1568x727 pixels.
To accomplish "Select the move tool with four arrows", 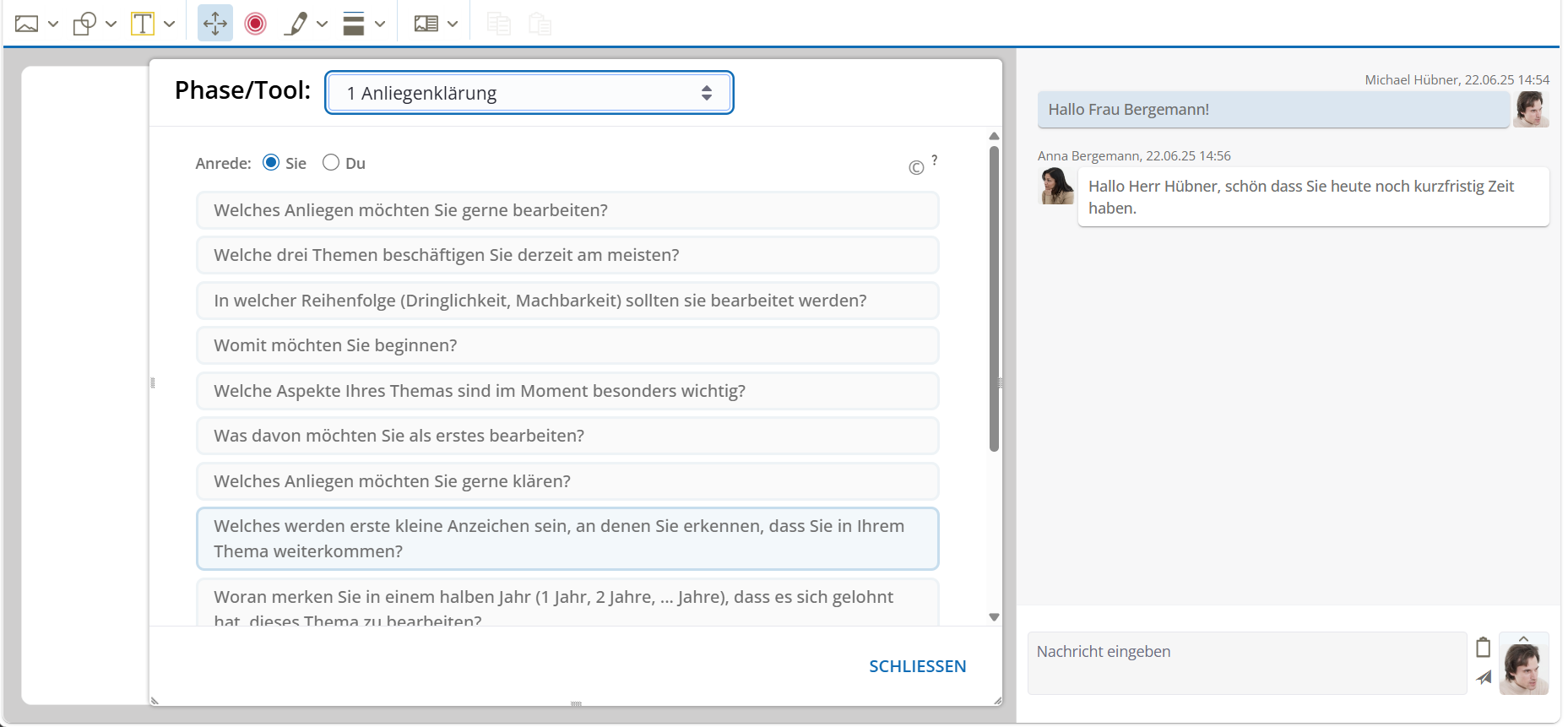I will 215,24.
